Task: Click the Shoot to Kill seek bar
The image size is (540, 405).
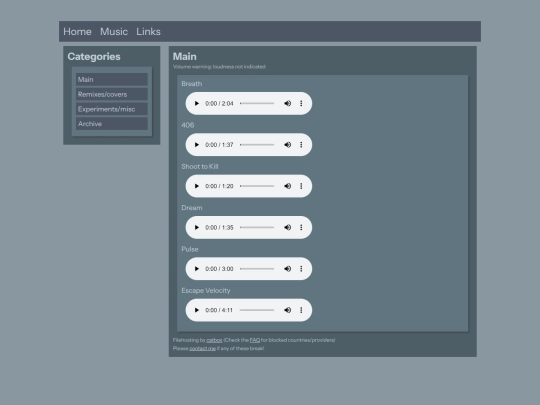Action: click(257, 186)
